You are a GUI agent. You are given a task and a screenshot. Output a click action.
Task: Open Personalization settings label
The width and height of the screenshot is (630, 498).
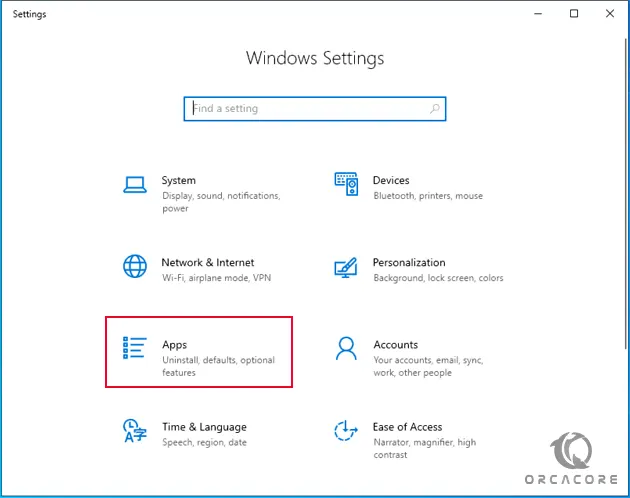click(409, 262)
